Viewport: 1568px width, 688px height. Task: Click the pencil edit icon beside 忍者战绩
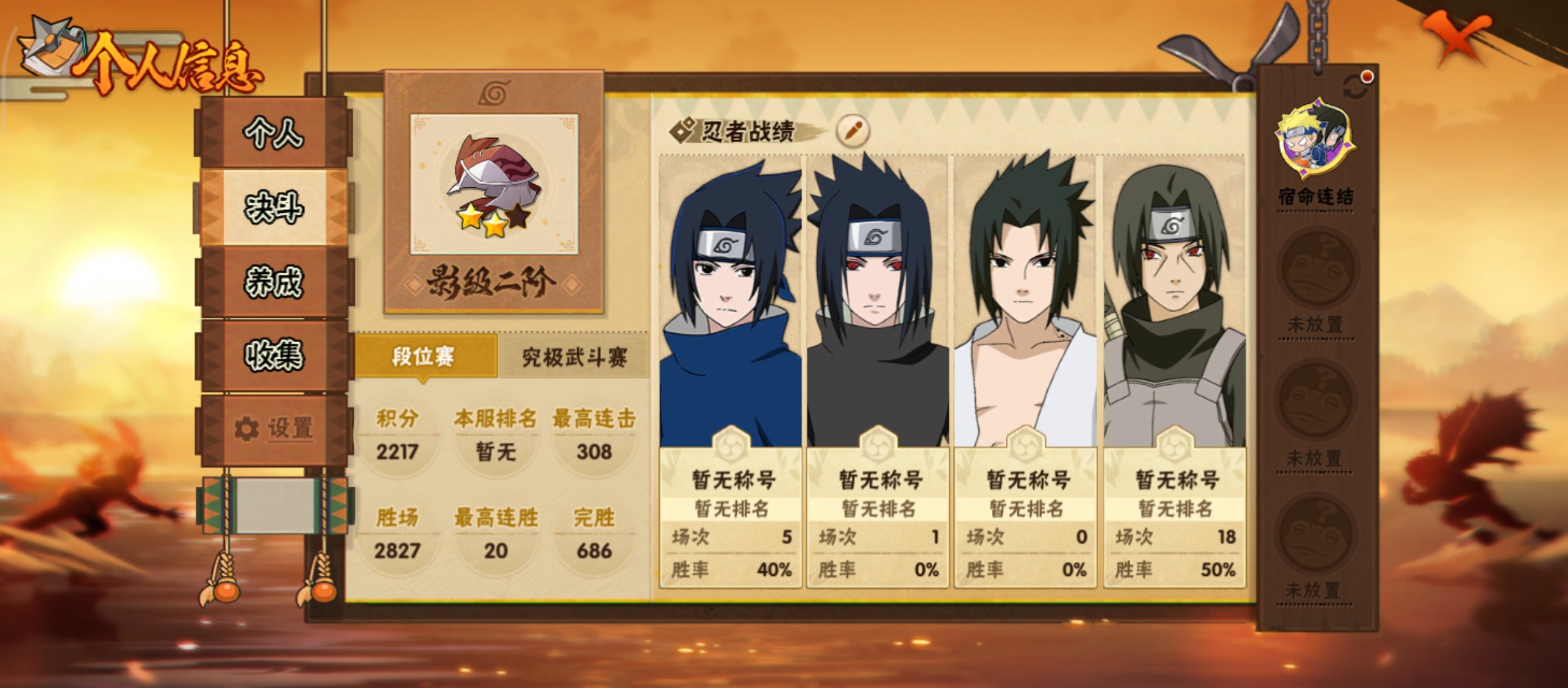[853, 131]
